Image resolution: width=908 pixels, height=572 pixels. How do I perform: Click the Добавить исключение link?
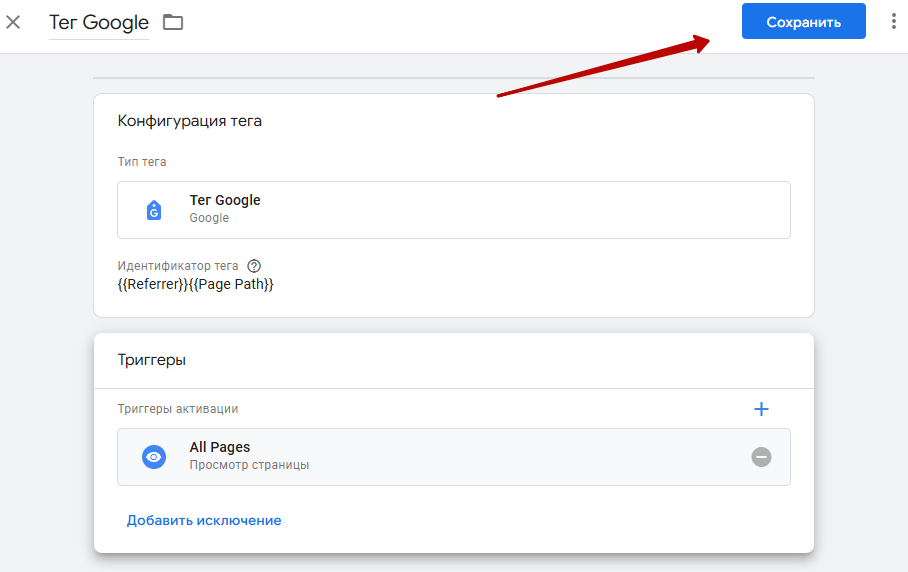pos(204,520)
